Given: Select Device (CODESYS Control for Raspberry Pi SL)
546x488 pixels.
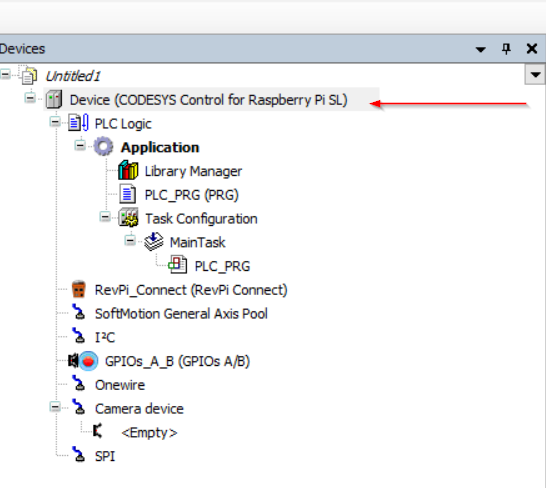Looking at the screenshot, I should (209, 100).
